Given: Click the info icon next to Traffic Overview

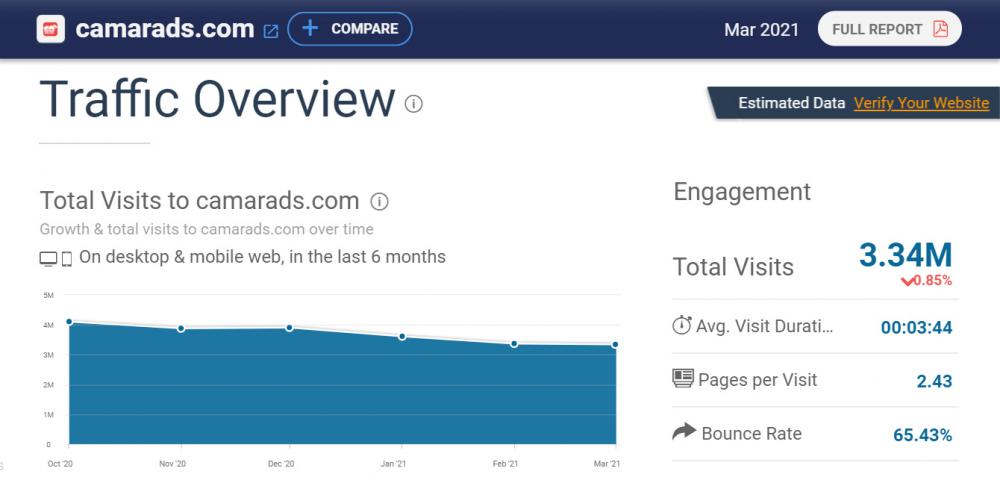Looking at the screenshot, I should point(414,104).
